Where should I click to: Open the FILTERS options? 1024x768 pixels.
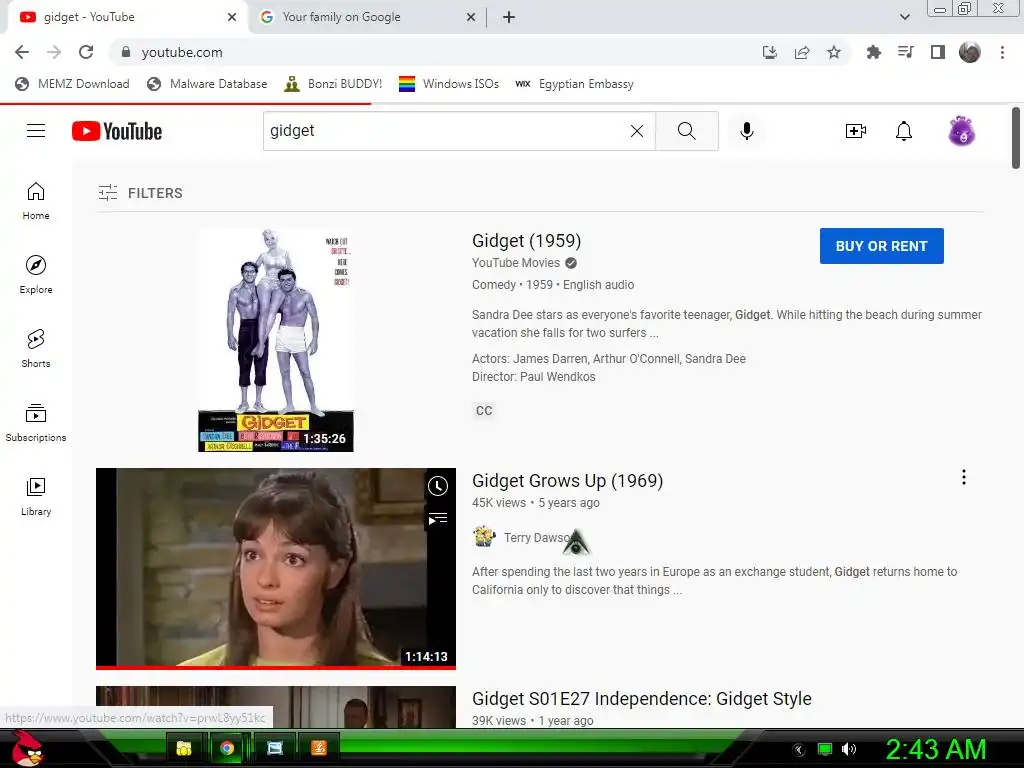[140, 193]
